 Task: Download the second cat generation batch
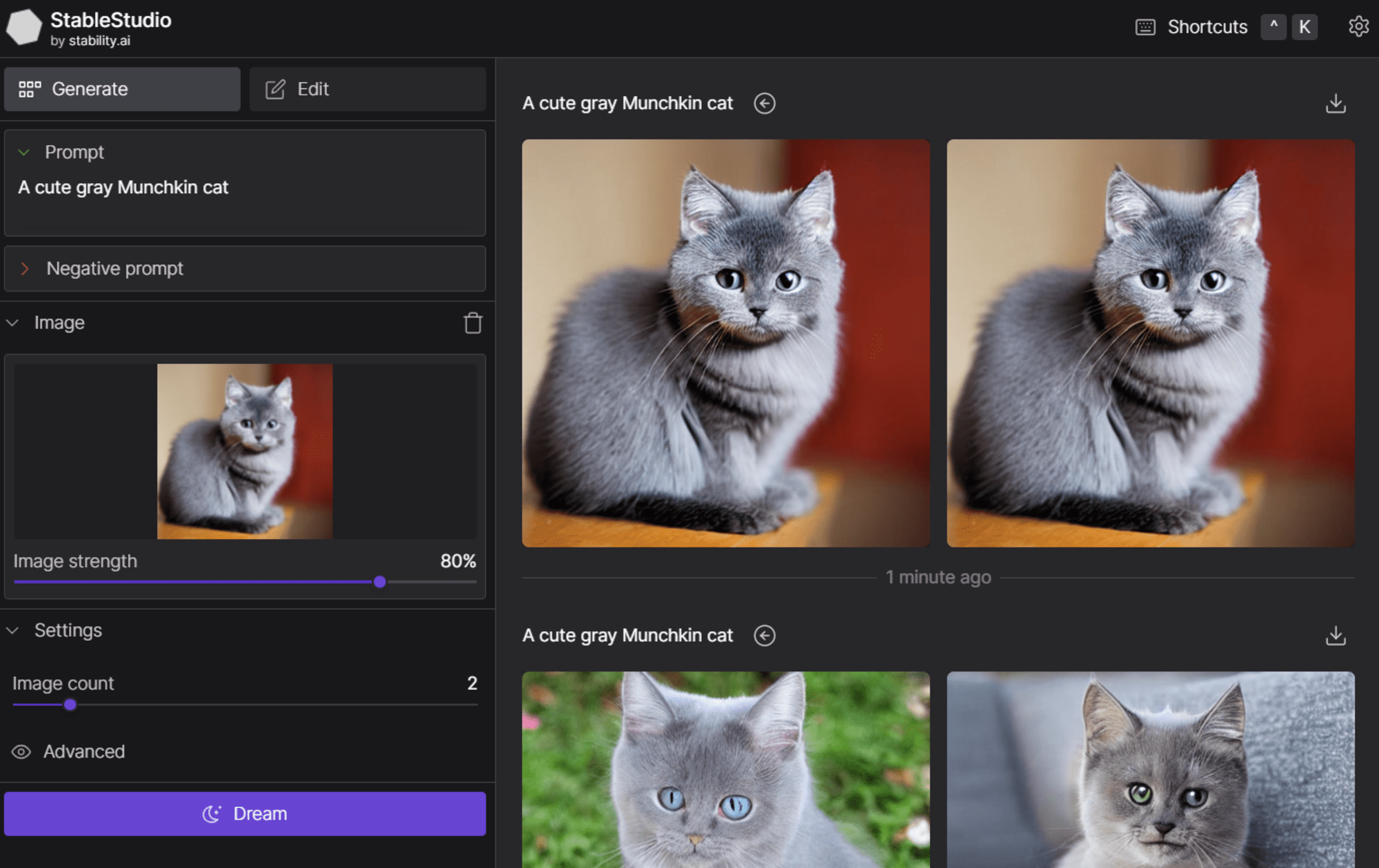coord(1336,636)
